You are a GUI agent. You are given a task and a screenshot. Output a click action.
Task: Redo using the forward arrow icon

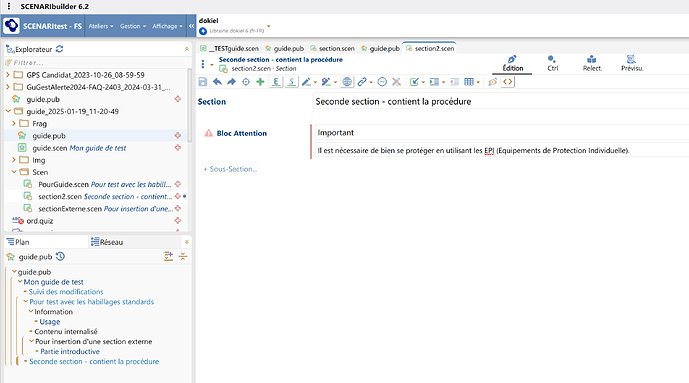[x=231, y=82]
